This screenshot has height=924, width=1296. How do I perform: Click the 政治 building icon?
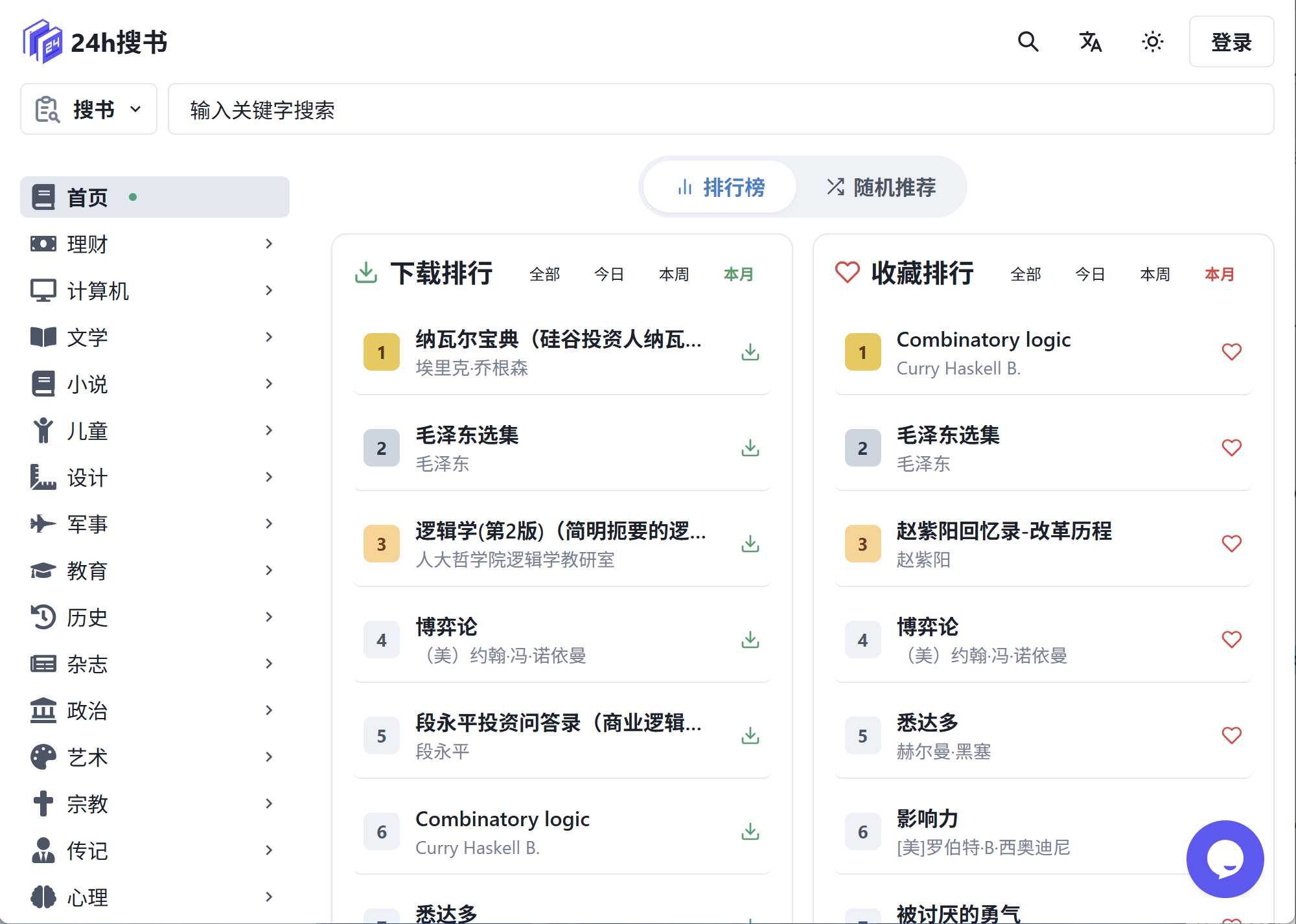click(43, 710)
